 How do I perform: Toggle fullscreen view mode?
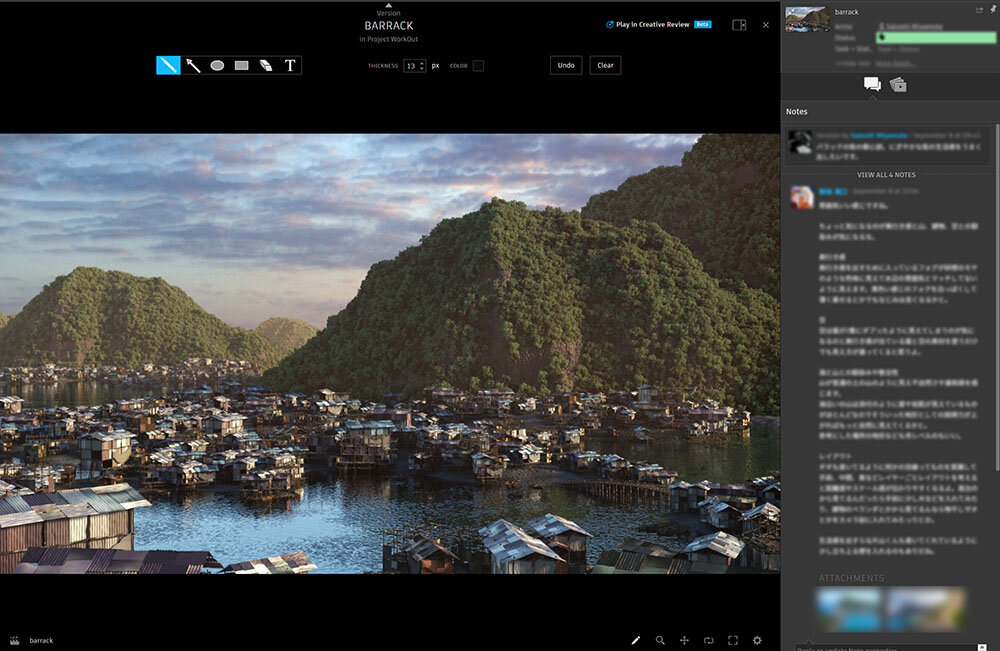733,640
